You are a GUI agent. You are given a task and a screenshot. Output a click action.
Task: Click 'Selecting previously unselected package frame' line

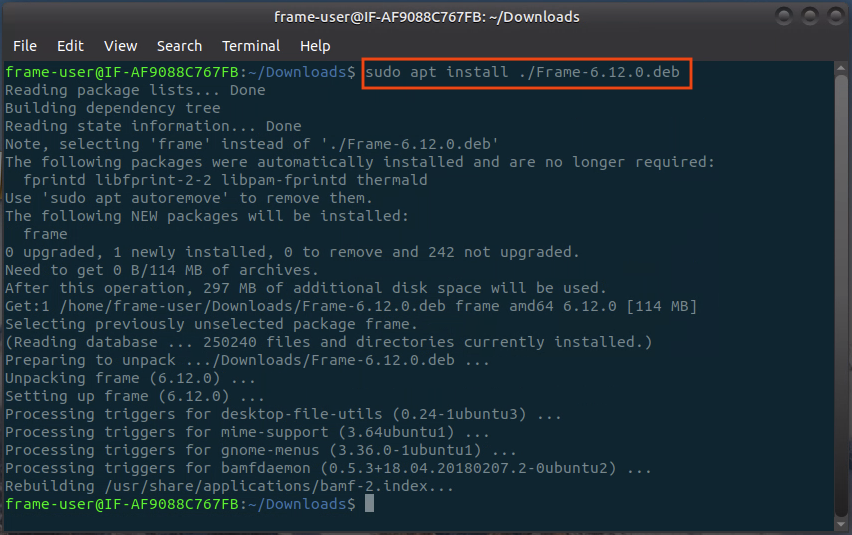pyautogui.click(x=211, y=324)
